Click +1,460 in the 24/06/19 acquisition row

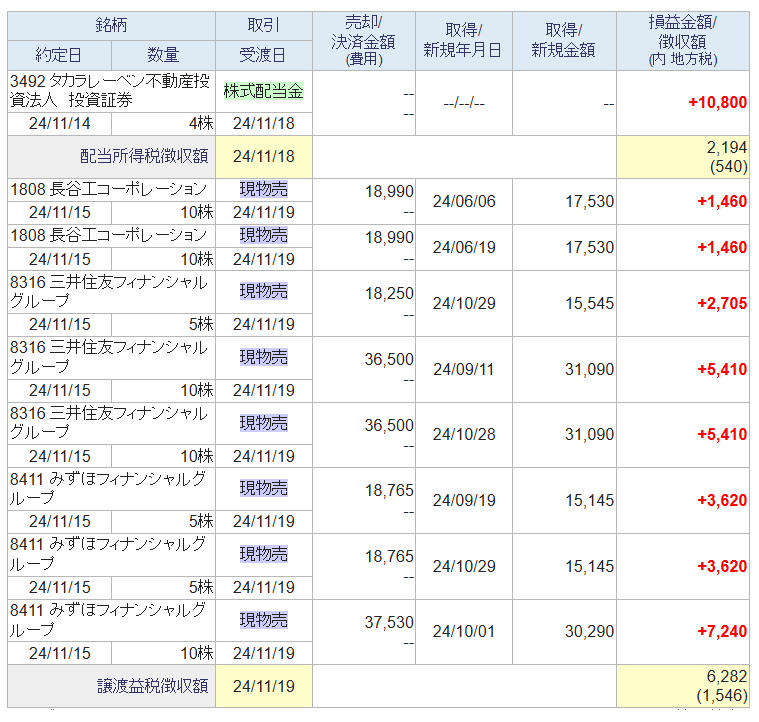tap(722, 247)
